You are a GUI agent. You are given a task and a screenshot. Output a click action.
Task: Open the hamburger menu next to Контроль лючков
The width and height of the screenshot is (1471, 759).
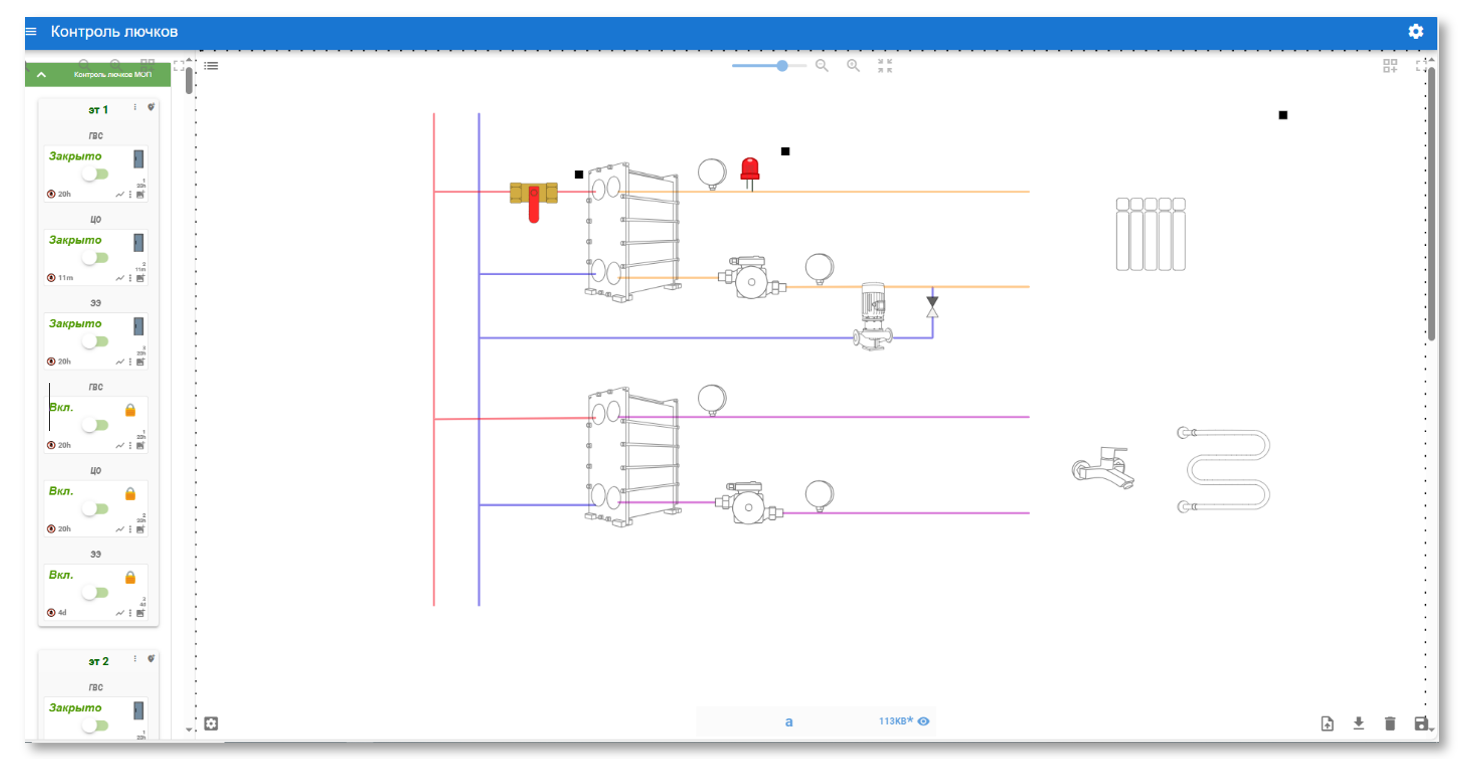pos(31,32)
